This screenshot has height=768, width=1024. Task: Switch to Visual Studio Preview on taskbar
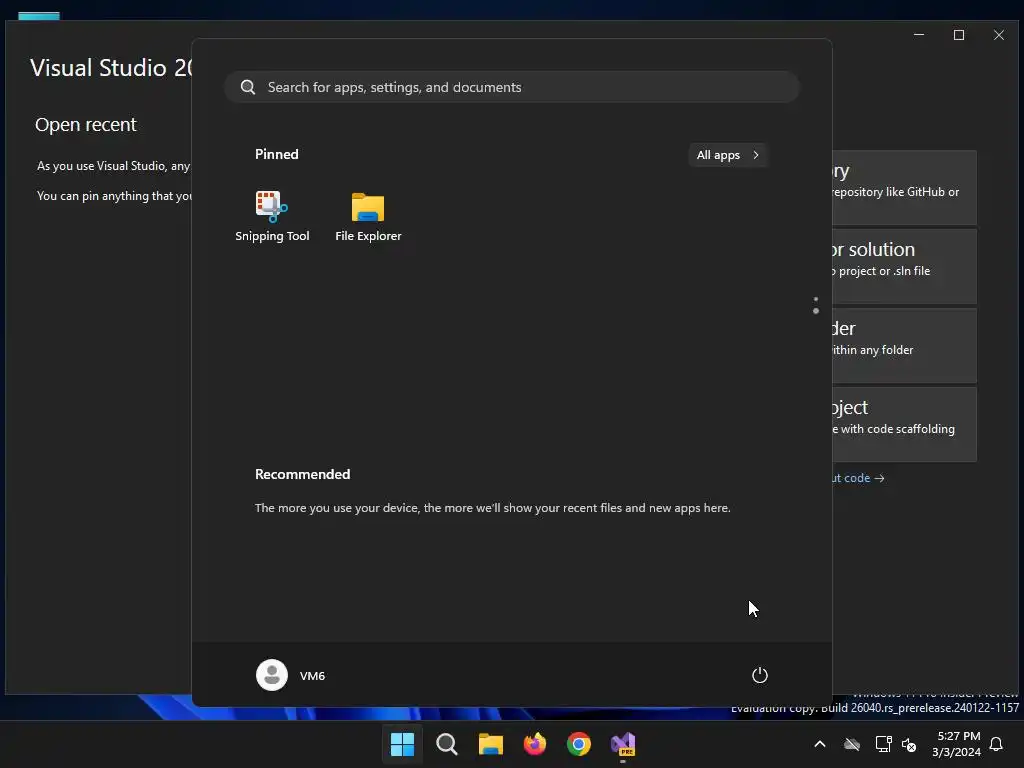623,744
